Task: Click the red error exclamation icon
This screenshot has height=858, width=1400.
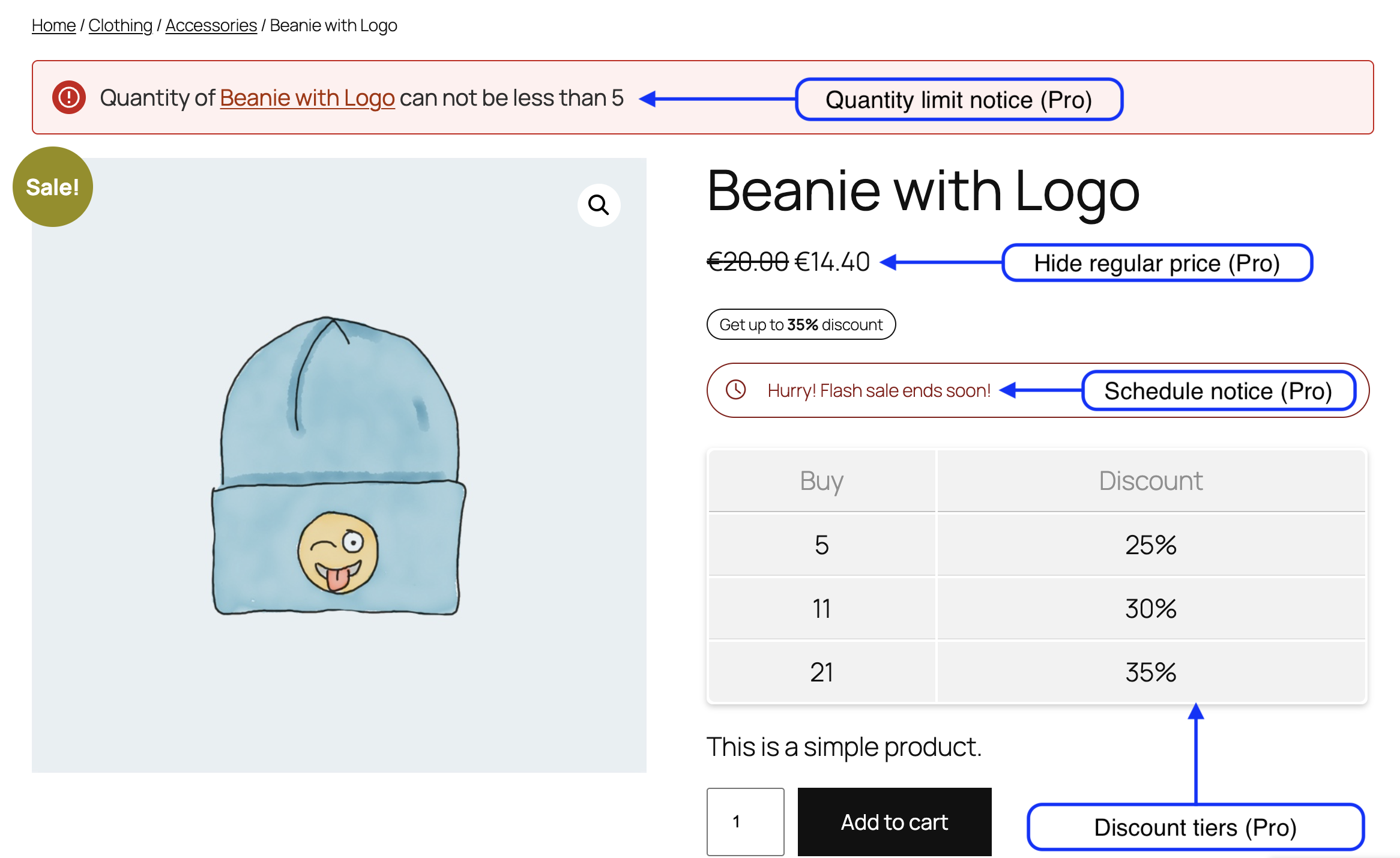Action: pos(69,97)
